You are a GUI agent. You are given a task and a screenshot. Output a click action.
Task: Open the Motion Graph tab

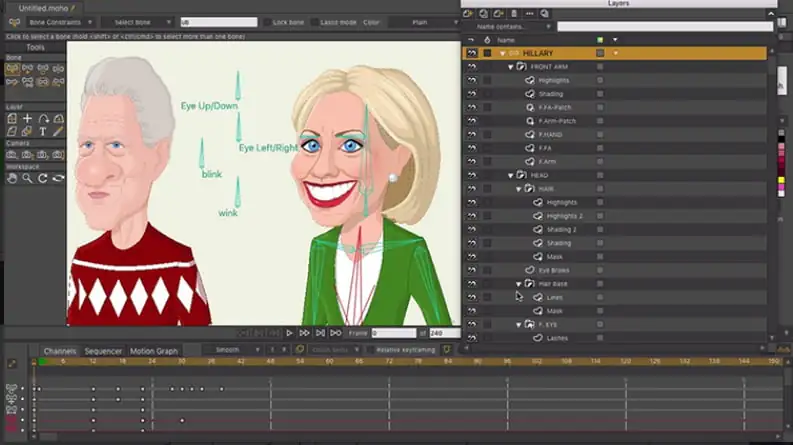153,351
